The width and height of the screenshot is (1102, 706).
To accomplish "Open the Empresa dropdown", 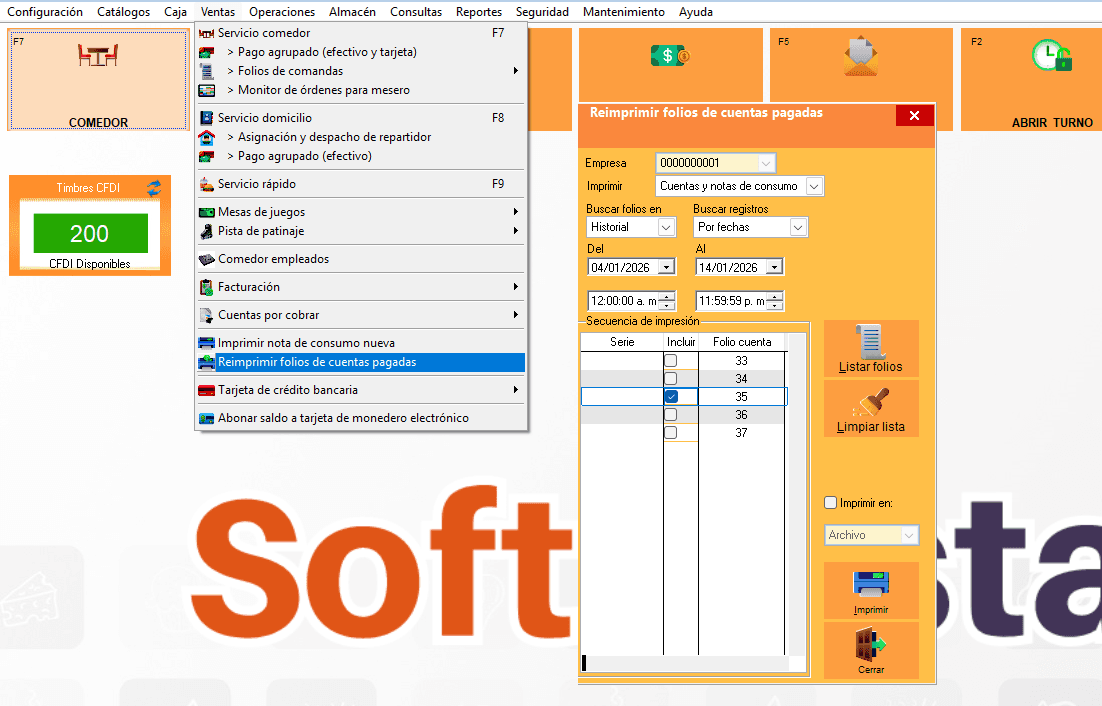I will [x=766, y=163].
